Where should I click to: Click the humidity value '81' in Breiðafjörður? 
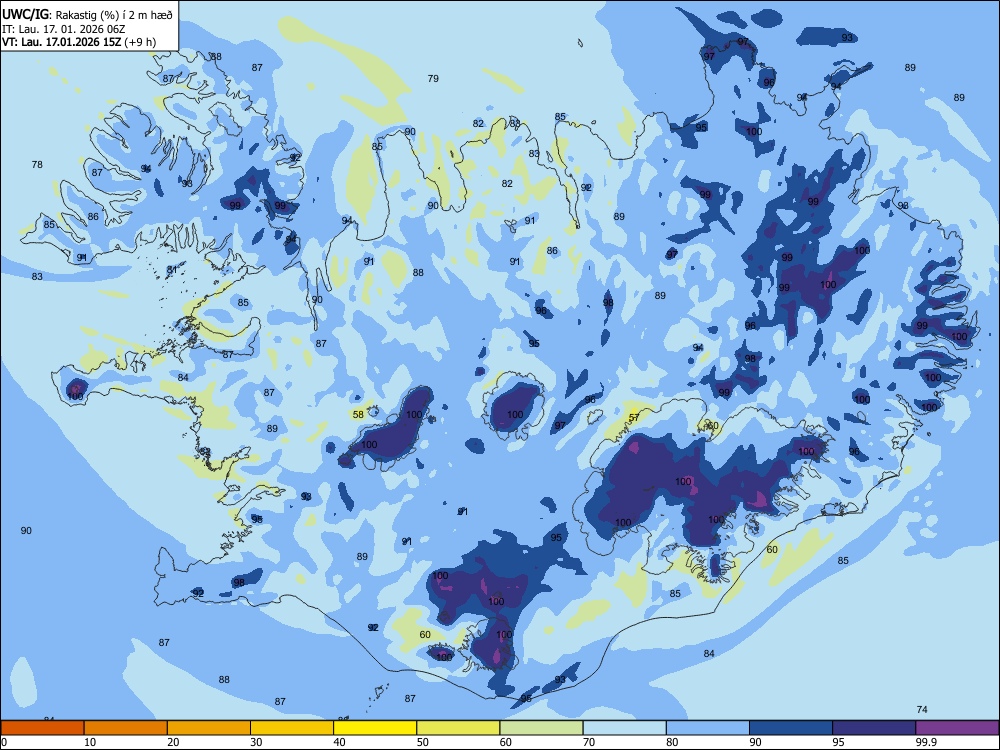tap(172, 270)
